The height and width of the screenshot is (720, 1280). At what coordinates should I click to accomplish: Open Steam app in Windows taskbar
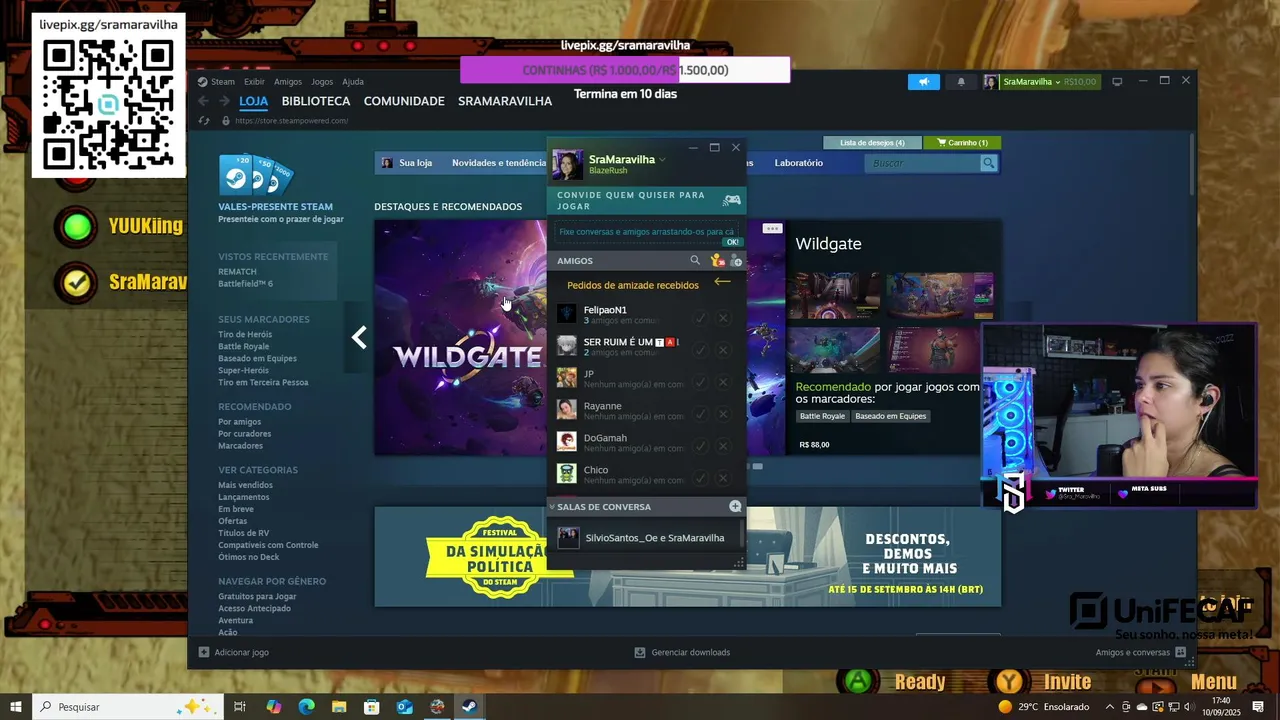coord(469,706)
